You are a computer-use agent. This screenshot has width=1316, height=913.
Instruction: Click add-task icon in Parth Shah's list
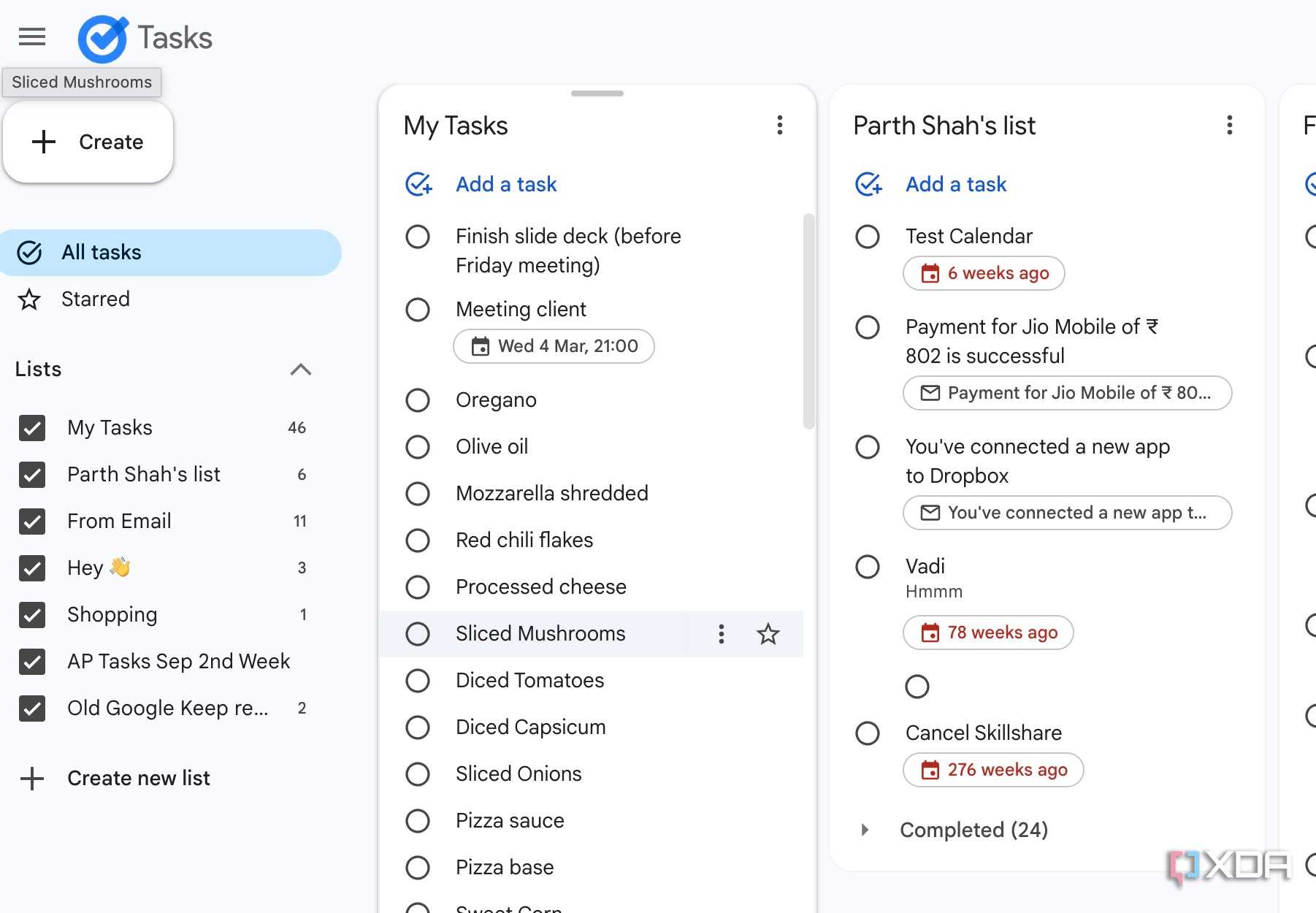(869, 184)
